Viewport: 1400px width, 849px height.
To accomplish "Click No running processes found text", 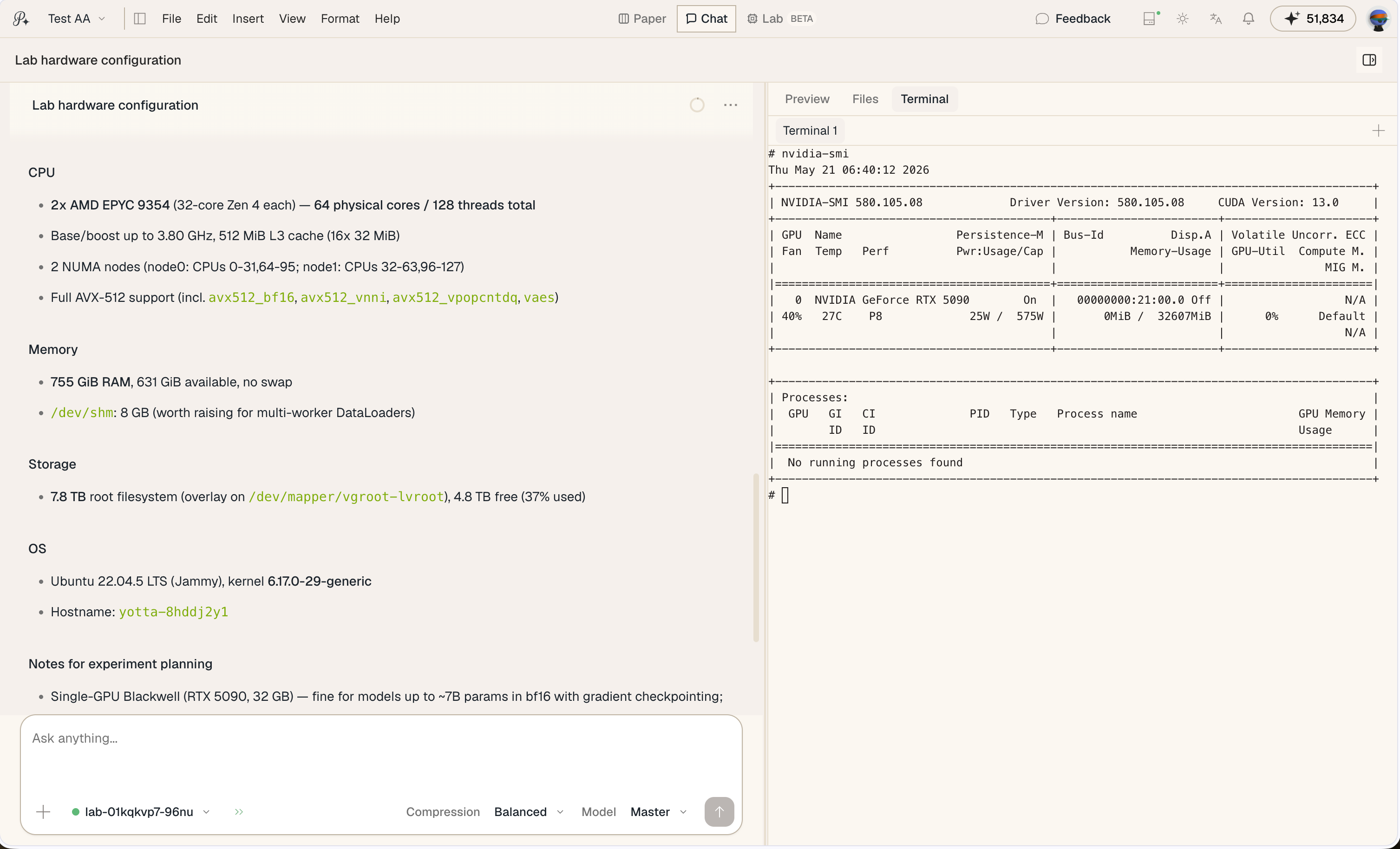I will pyautogui.click(x=875, y=463).
